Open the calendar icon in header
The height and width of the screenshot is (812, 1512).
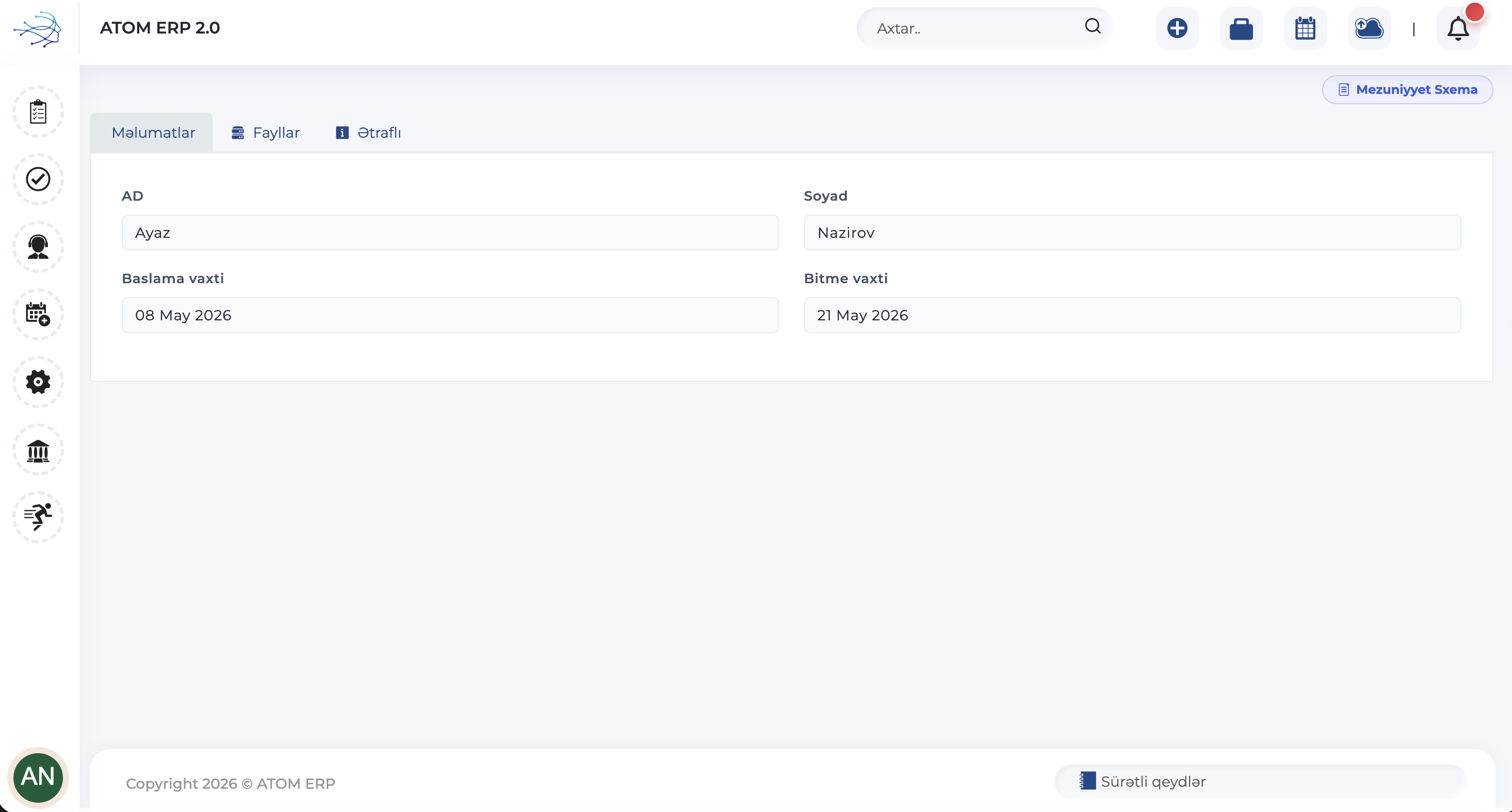[1305, 28]
